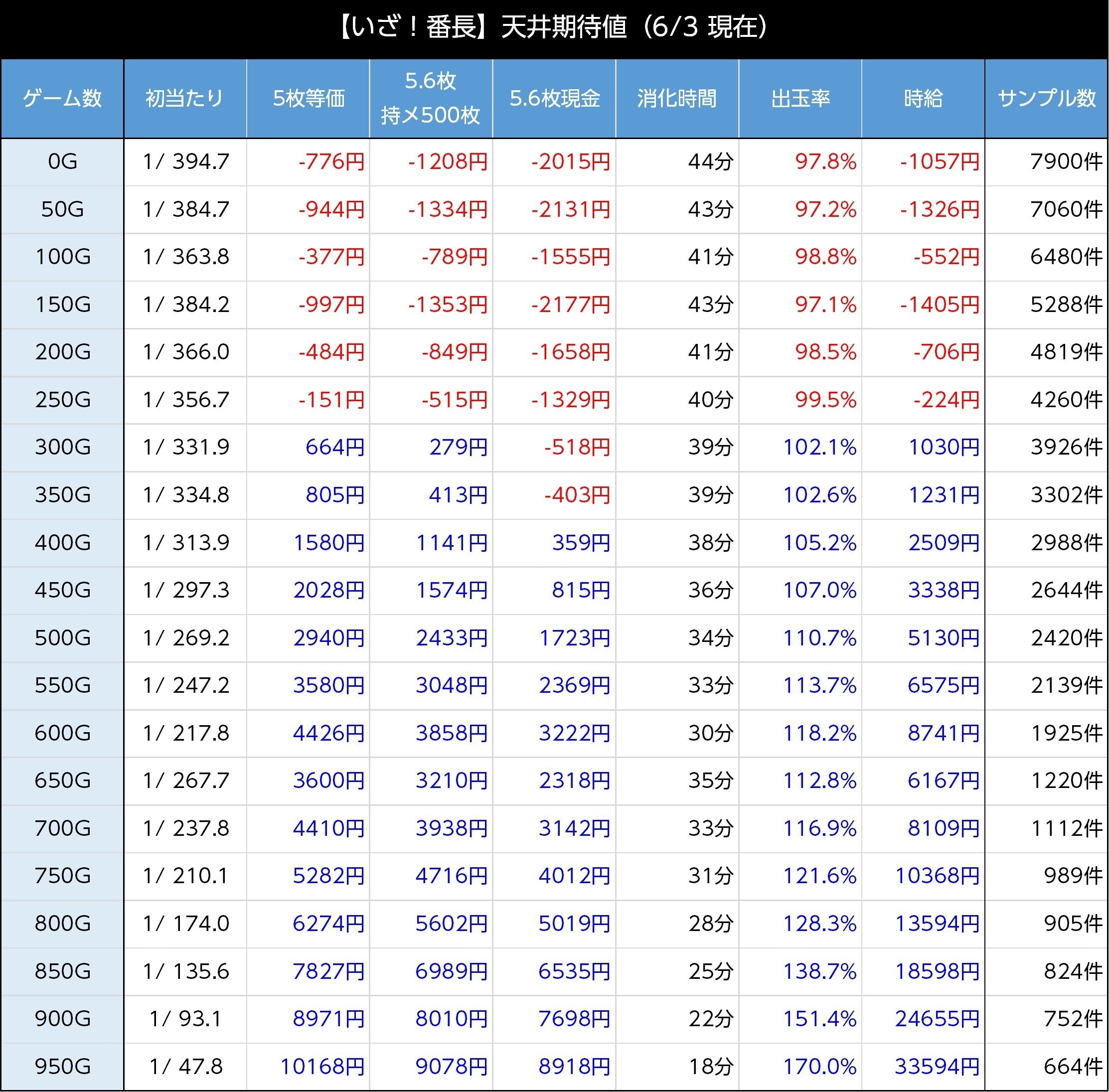Click the -776円 cell
The height and width of the screenshot is (1092, 1109).
[x=309, y=162]
